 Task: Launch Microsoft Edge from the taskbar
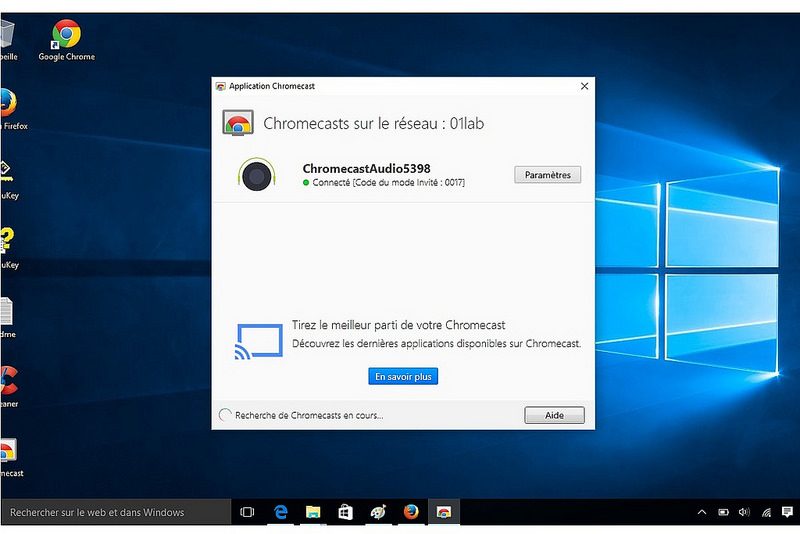[x=281, y=512]
